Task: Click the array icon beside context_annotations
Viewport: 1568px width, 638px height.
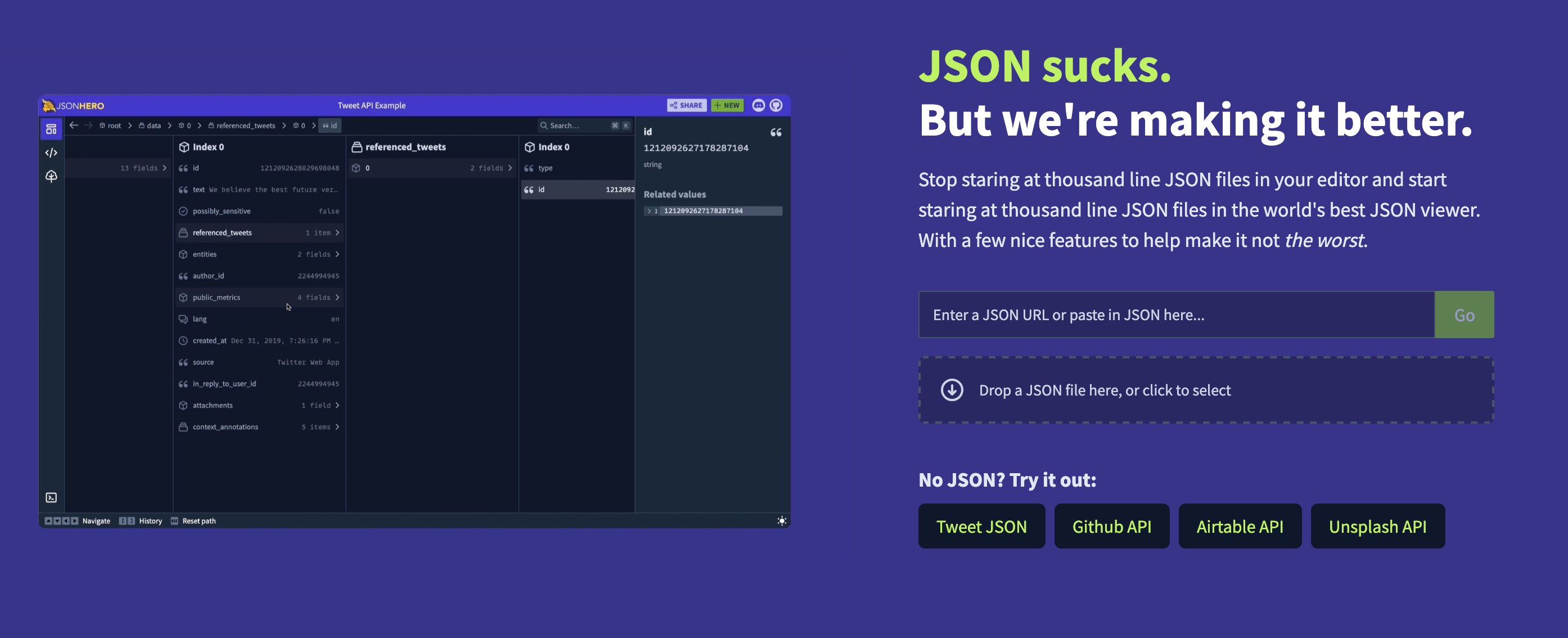Action: 183,427
